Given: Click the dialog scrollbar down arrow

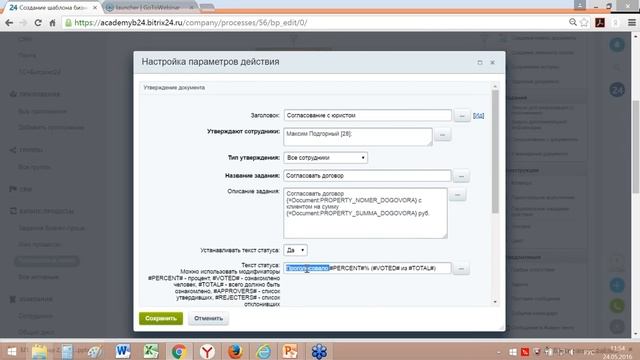Looking at the screenshot, I should coord(495,302).
